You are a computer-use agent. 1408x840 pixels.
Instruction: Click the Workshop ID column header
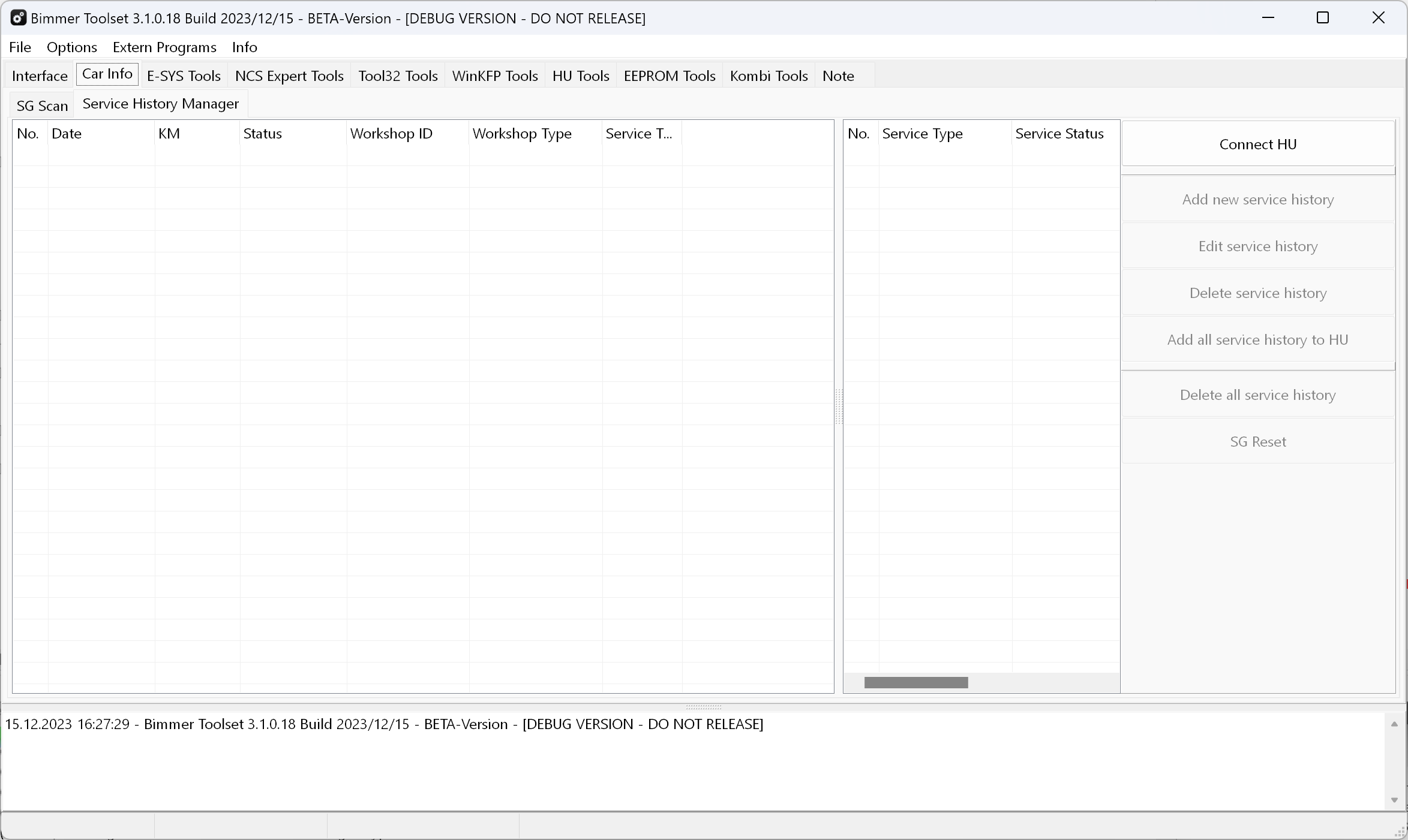[x=408, y=134]
